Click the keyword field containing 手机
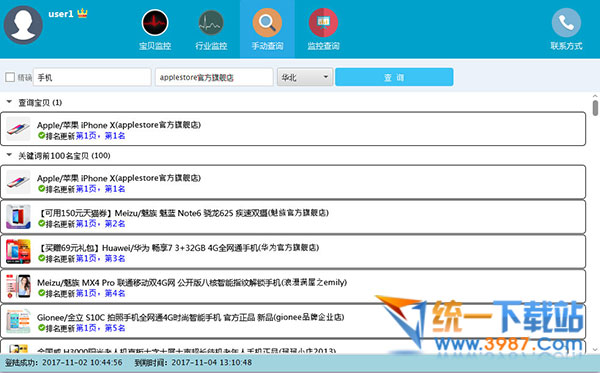600x373 pixels. 92,77
